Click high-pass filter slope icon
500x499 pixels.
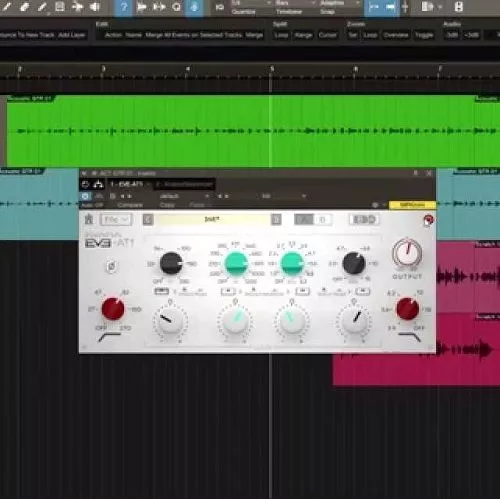point(110,337)
